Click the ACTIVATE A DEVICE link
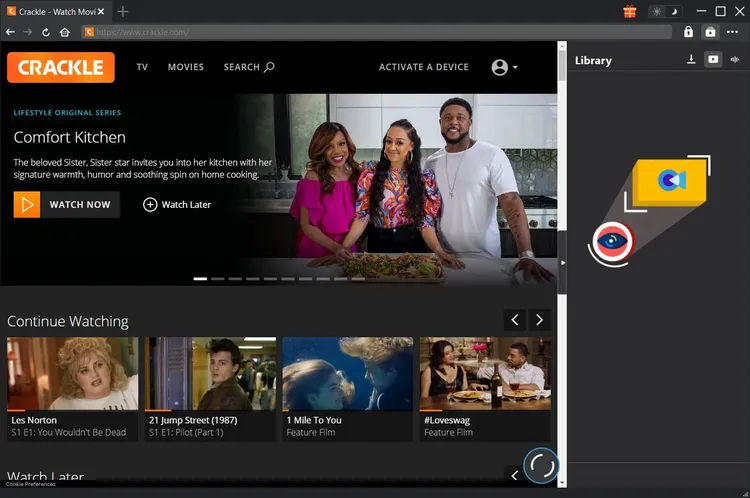The width and height of the screenshot is (750, 498). pos(423,67)
